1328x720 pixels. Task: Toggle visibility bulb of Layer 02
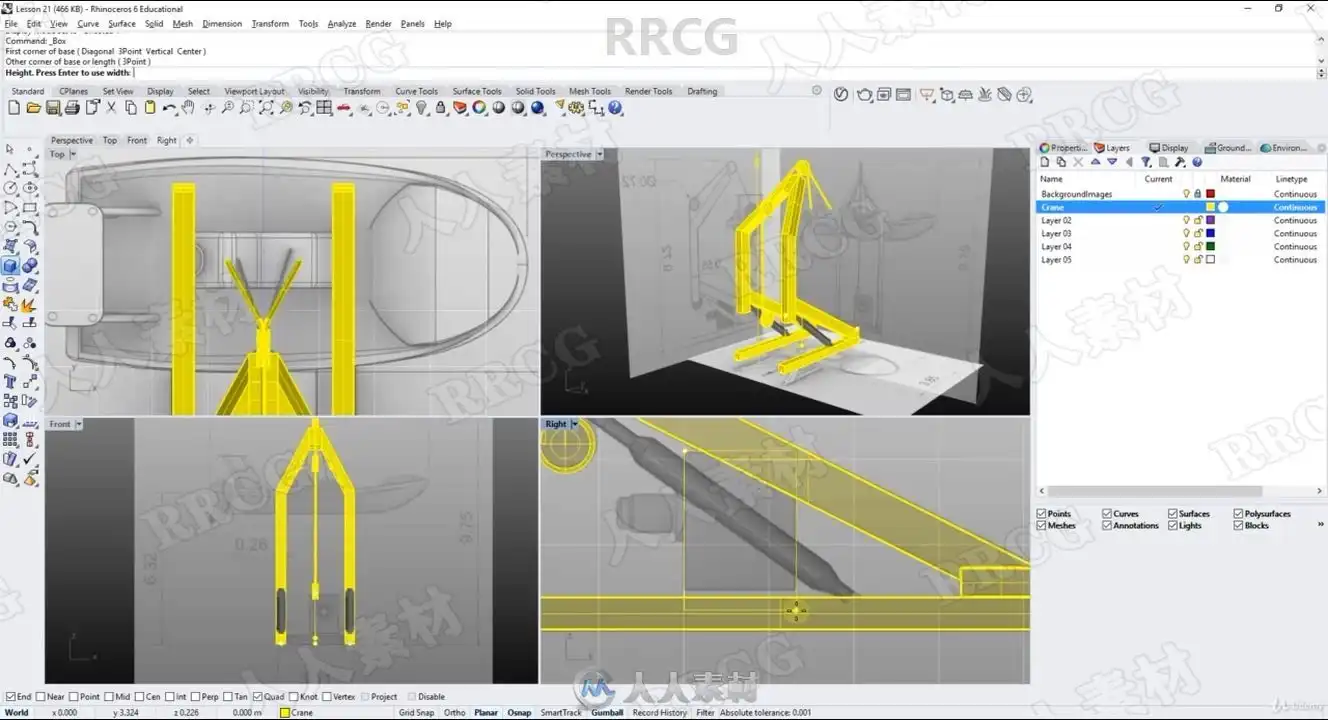1187,220
